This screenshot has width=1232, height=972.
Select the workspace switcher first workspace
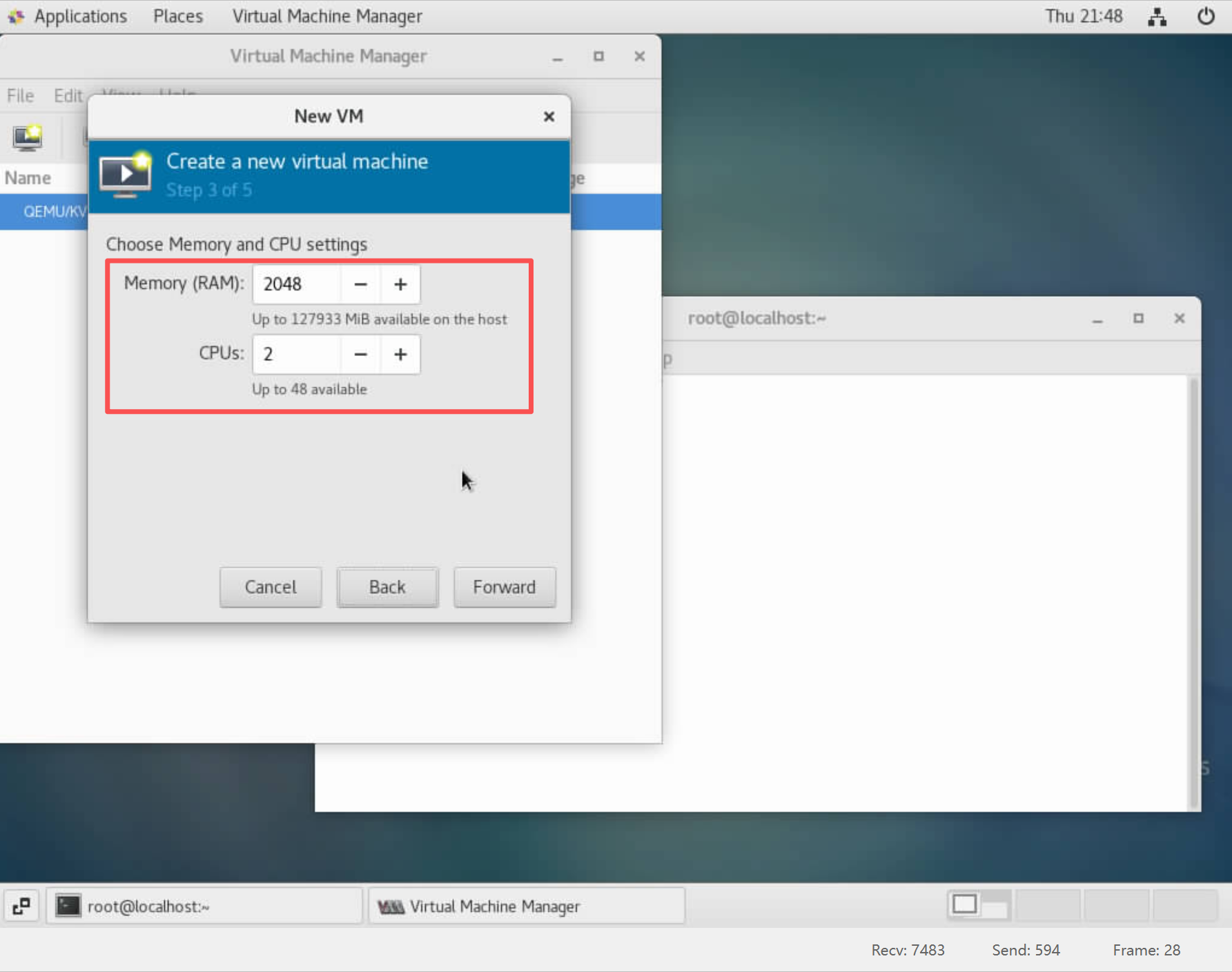pos(979,905)
